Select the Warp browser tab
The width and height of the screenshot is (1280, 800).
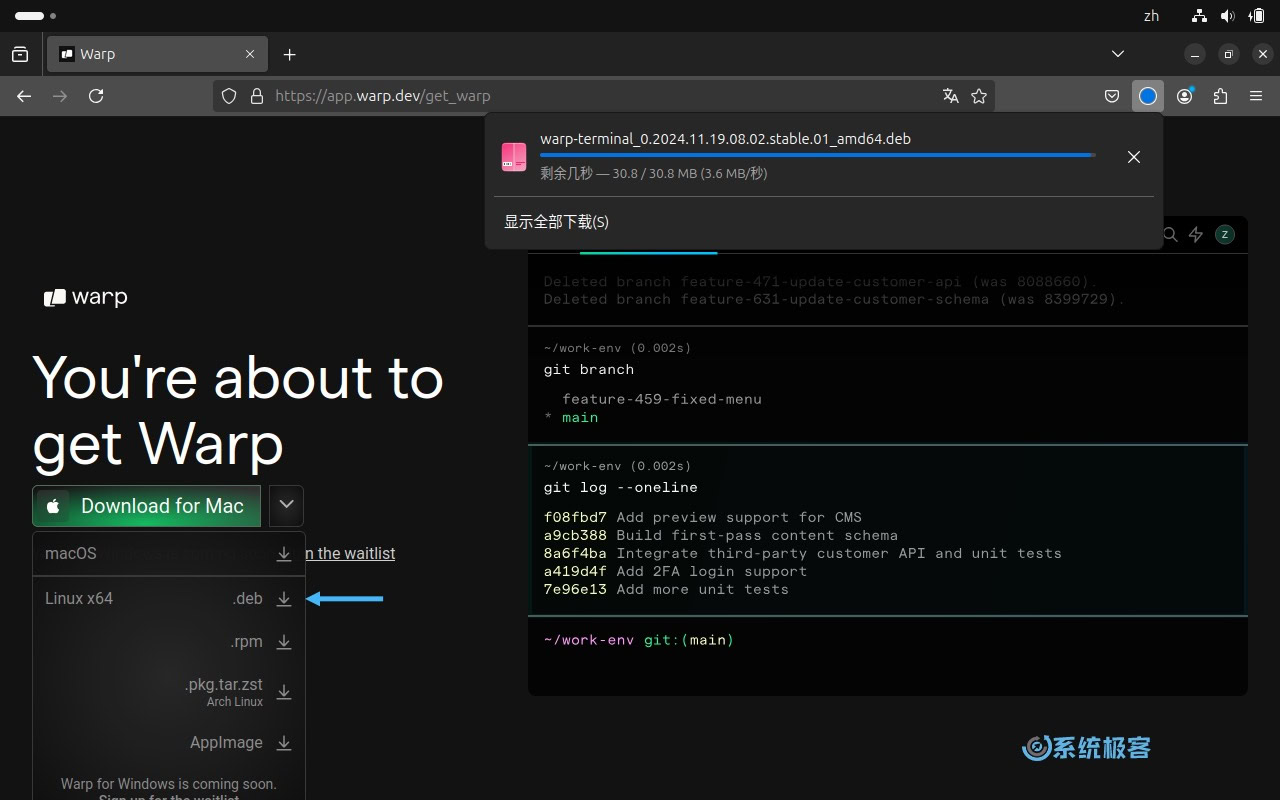tap(156, 54)
